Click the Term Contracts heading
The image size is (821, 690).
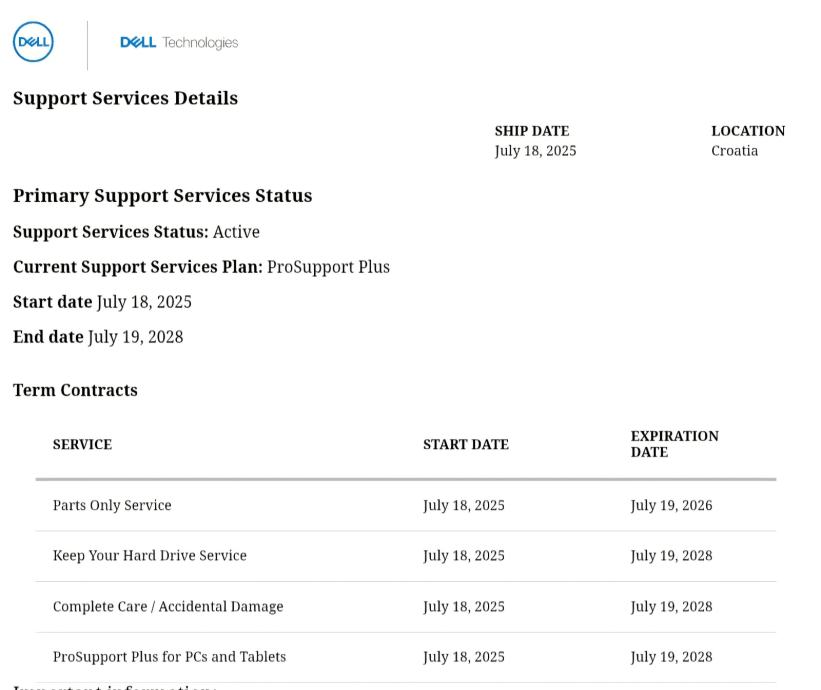coord(75,390)
